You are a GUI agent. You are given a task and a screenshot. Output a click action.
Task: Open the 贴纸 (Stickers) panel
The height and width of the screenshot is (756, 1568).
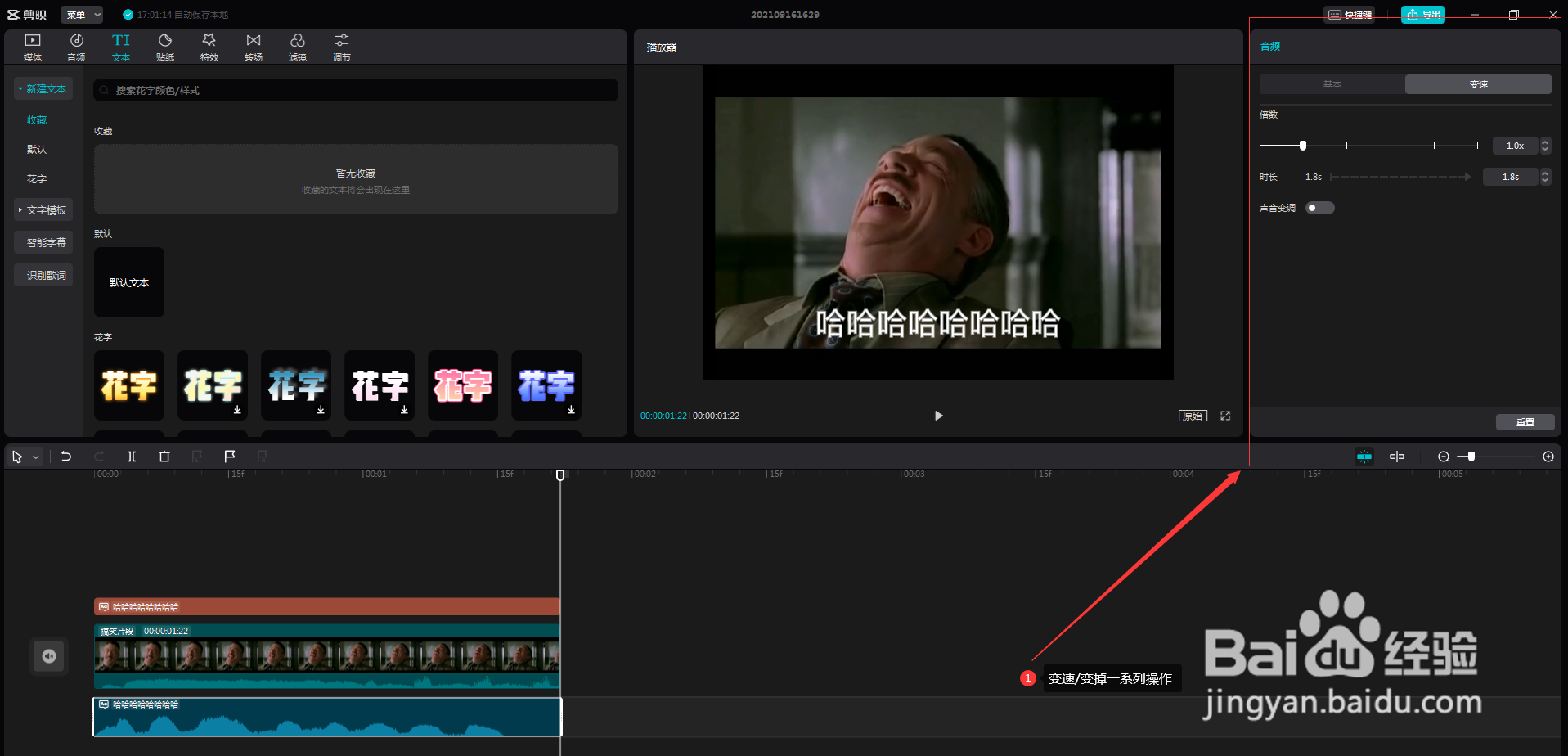(165, 47)
